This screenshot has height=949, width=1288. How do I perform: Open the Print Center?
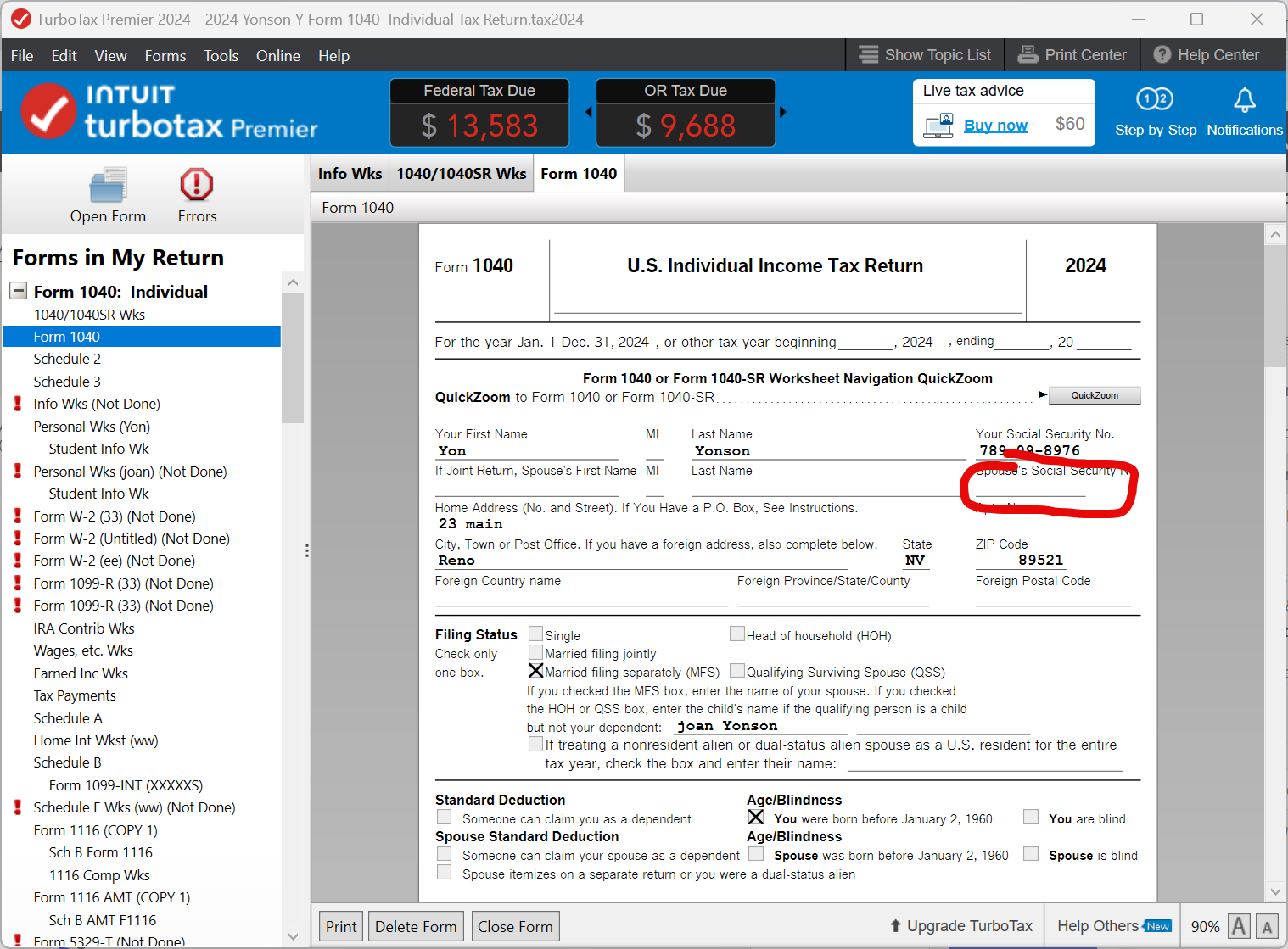(1072, 55)
